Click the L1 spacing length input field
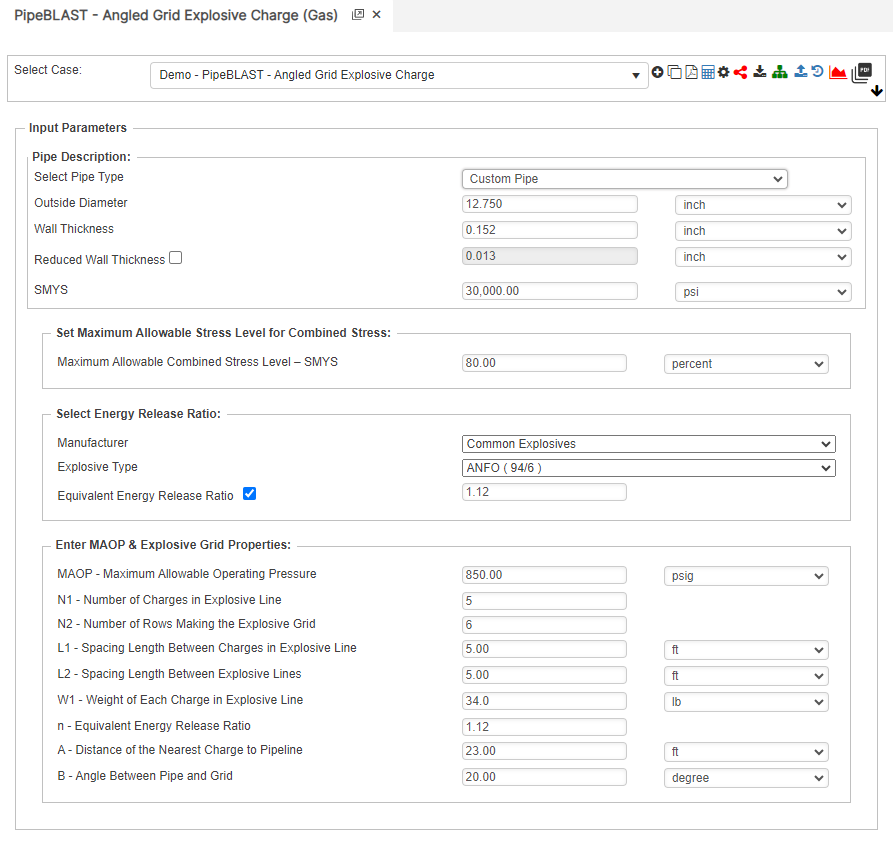 [544, 649]
